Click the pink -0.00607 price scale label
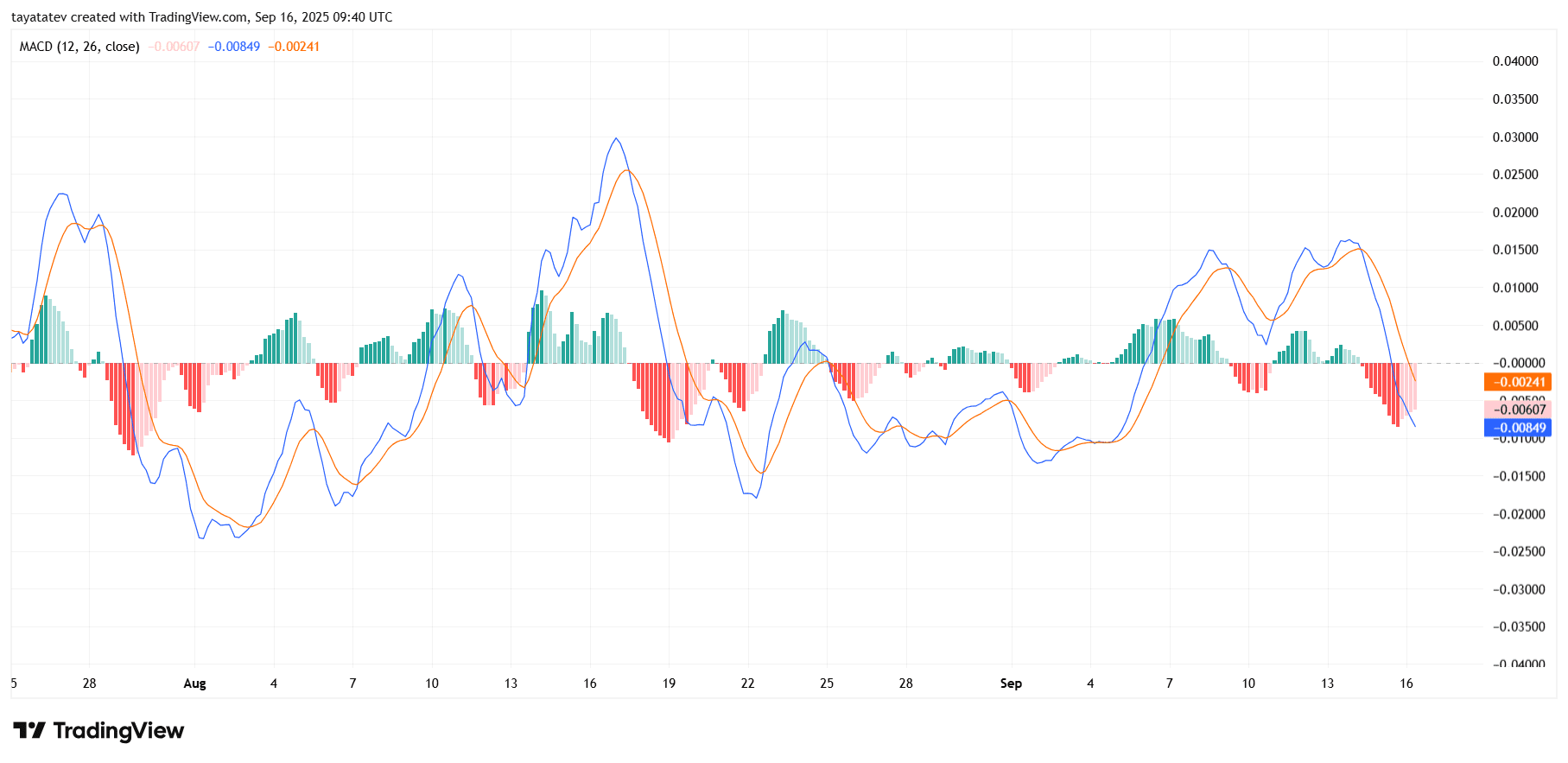The width and height of the screenshot is (1568, 763). [x=1518, y=410]
